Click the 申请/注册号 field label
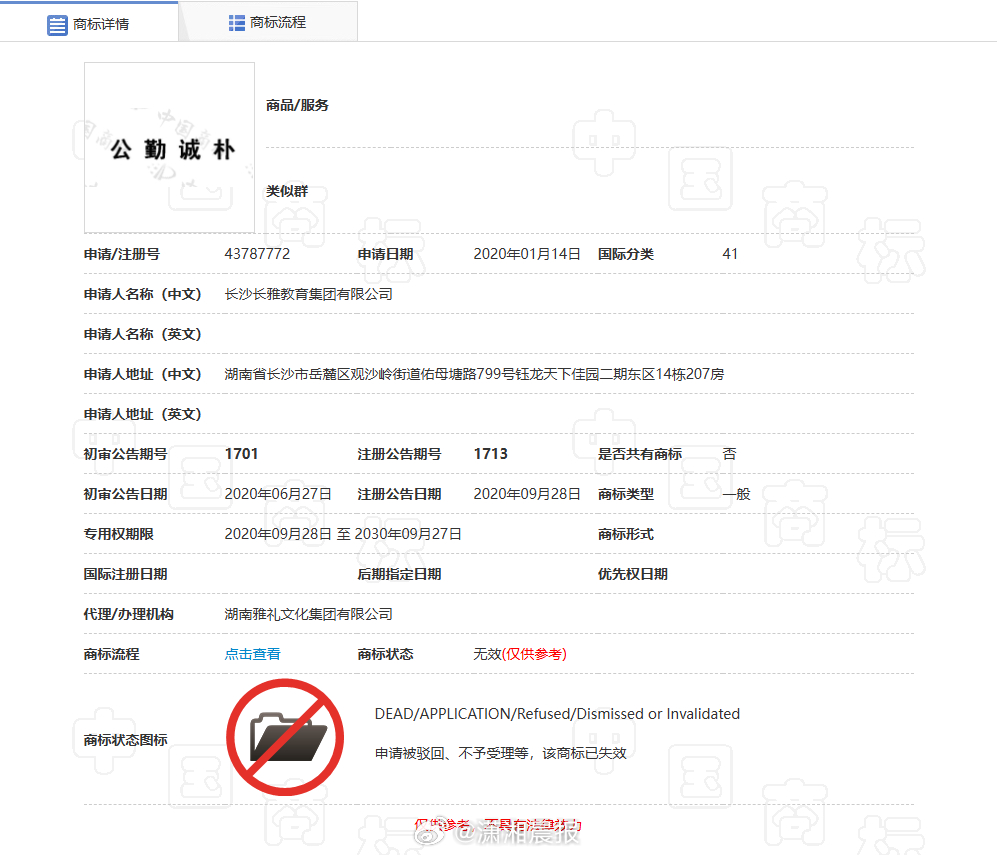 click(121, 254)
